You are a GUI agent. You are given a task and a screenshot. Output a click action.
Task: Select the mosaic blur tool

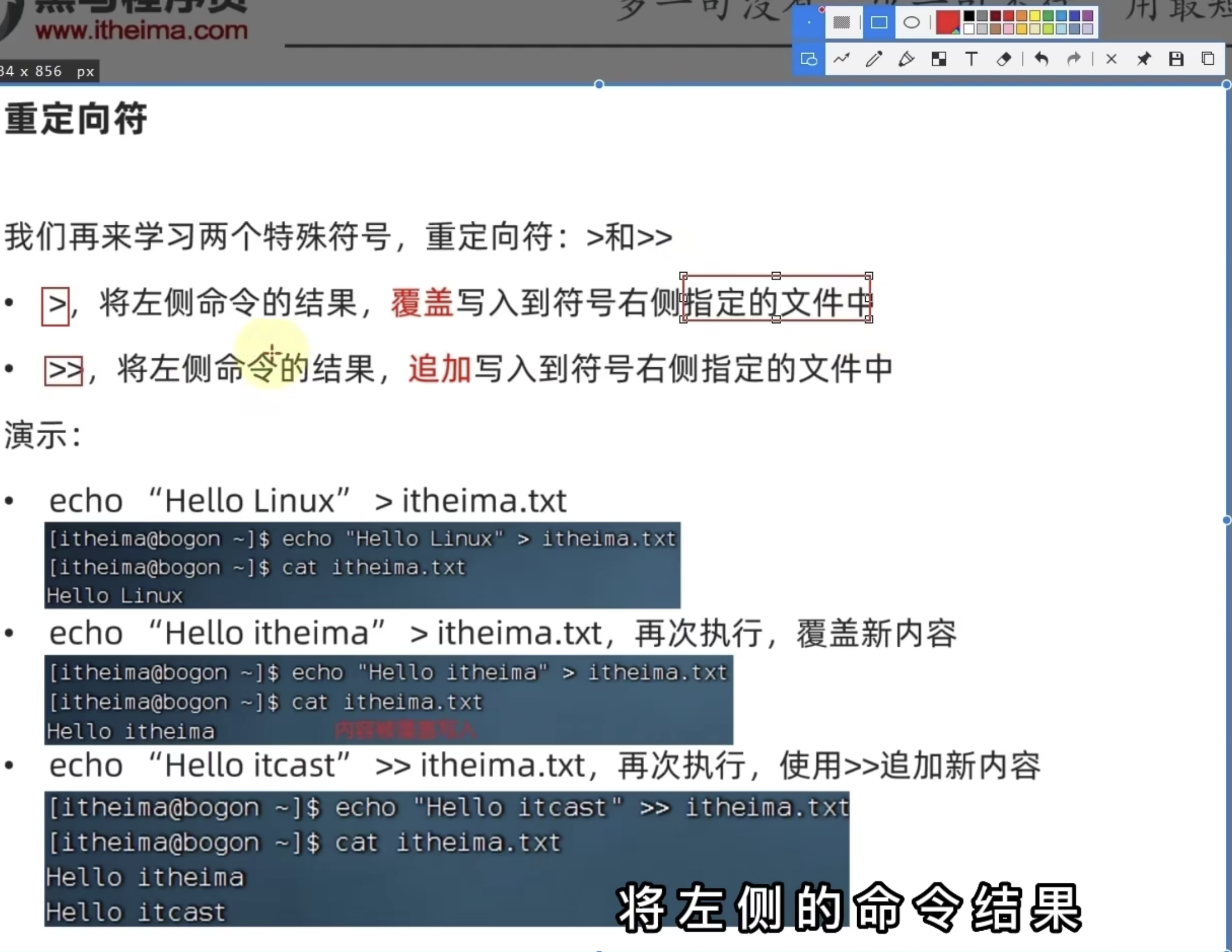[939, 59]
